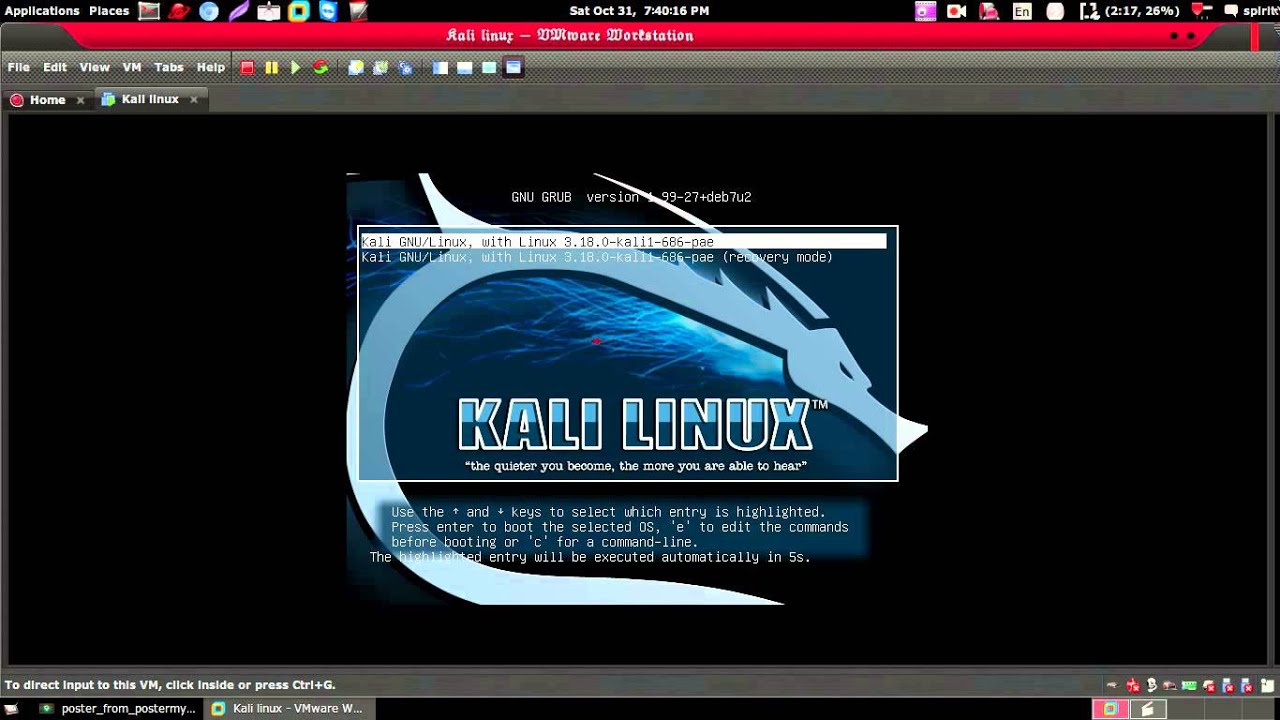Open the battery status (2:17, 26%) indicator
Image resolution: width=1280 pixels, height=720 pixels.
(1130, 11)
